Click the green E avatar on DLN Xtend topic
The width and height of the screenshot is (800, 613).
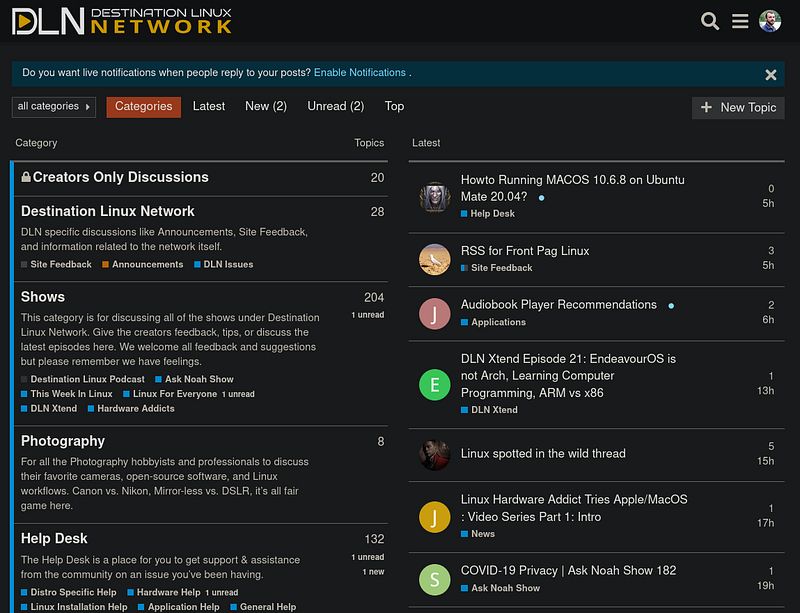pyautogui.click(x=435, y=385)
